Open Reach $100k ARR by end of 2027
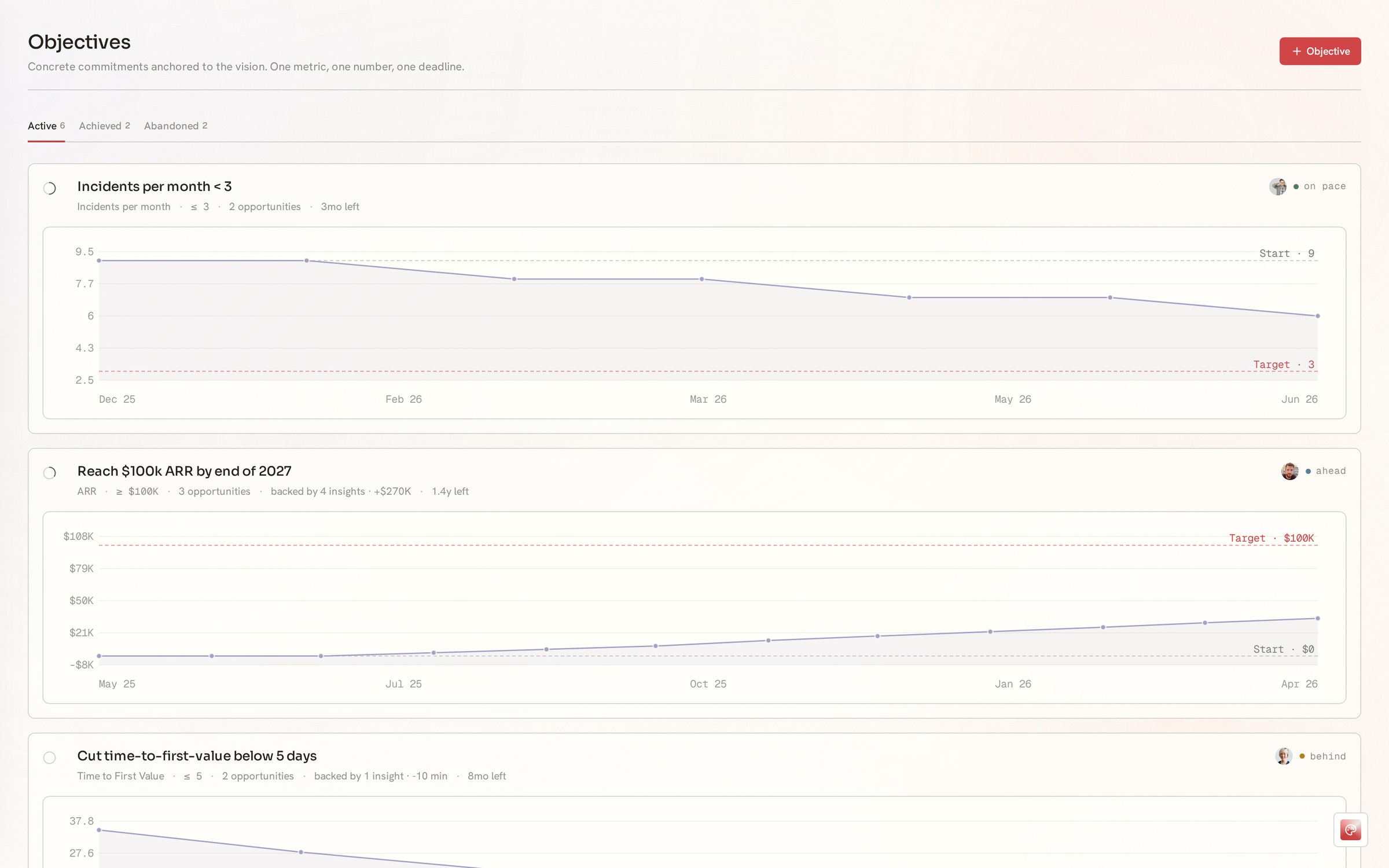The image size is (1389, 868). [x=185, y=471]
